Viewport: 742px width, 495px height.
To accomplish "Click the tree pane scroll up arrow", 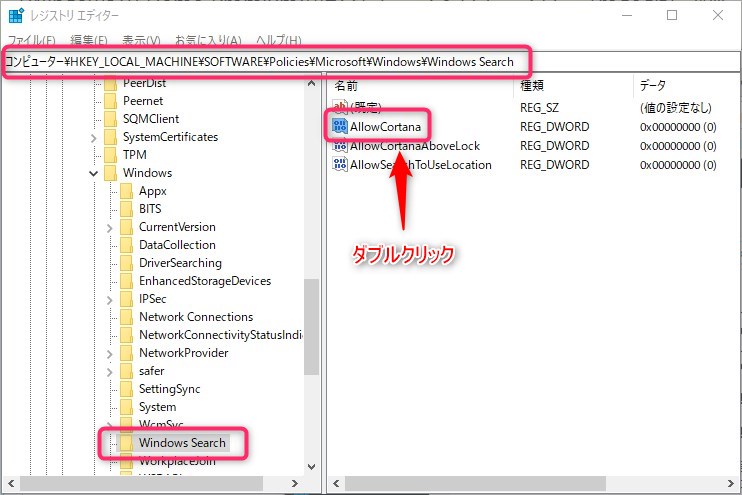I will coord(311,84).
